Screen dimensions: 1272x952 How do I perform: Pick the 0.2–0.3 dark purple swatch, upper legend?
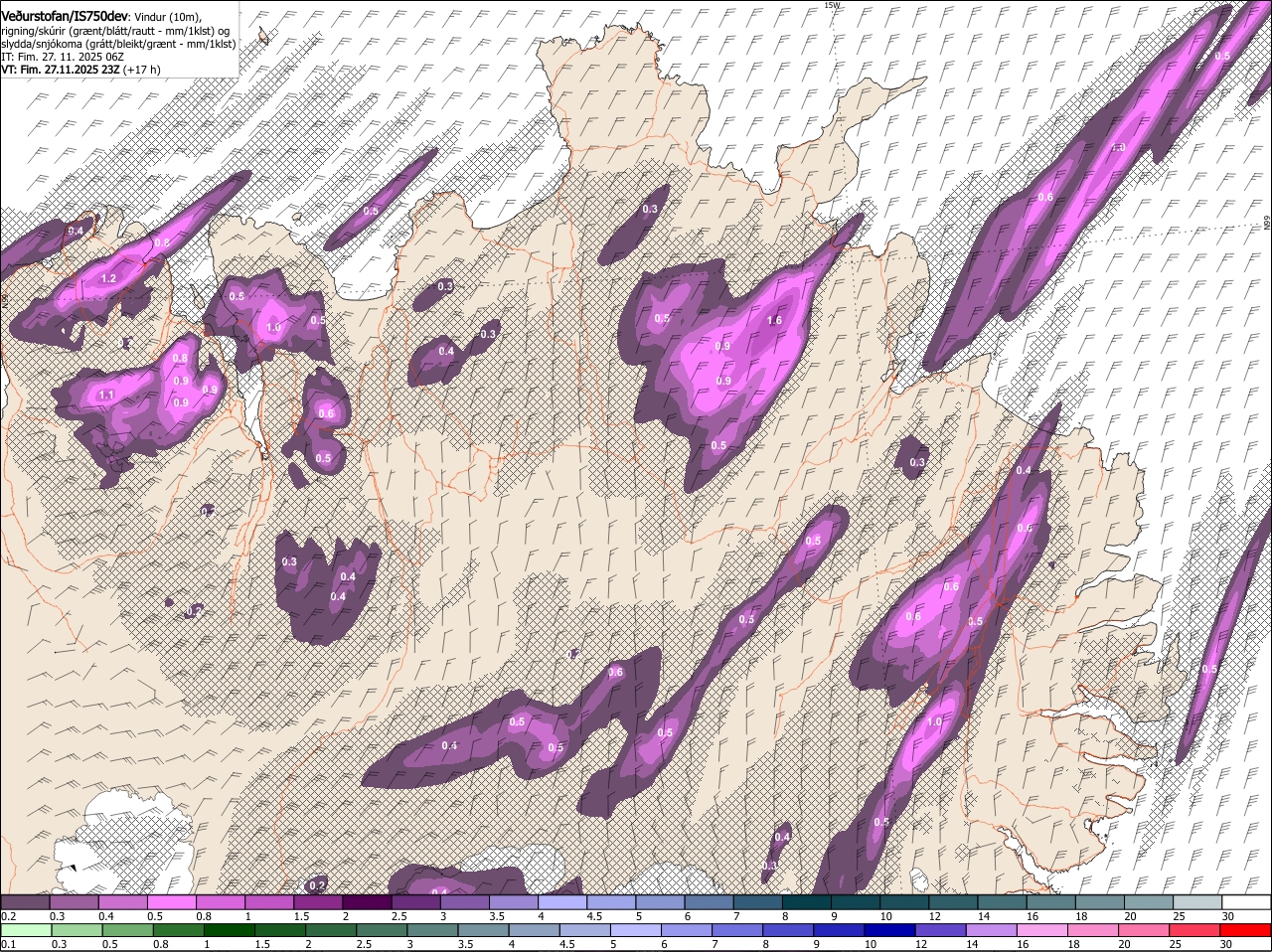coord(26,901)
